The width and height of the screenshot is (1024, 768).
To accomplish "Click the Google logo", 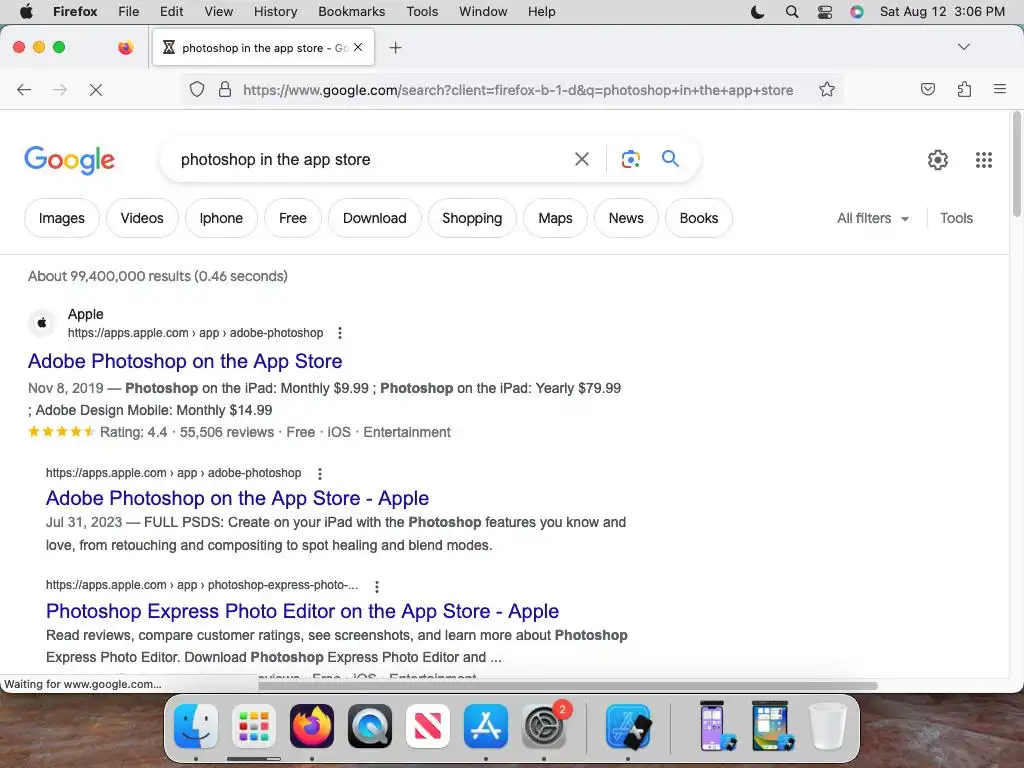I will (69, 160).
